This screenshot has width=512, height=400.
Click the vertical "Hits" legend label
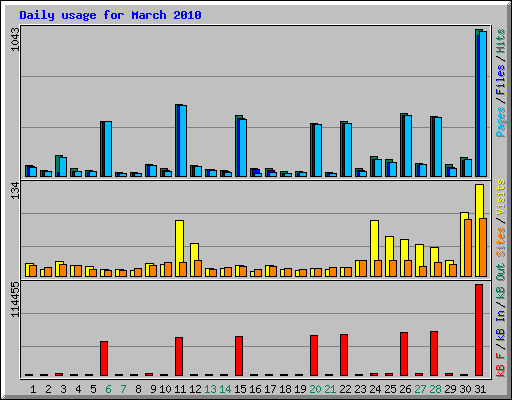(501, 41)
